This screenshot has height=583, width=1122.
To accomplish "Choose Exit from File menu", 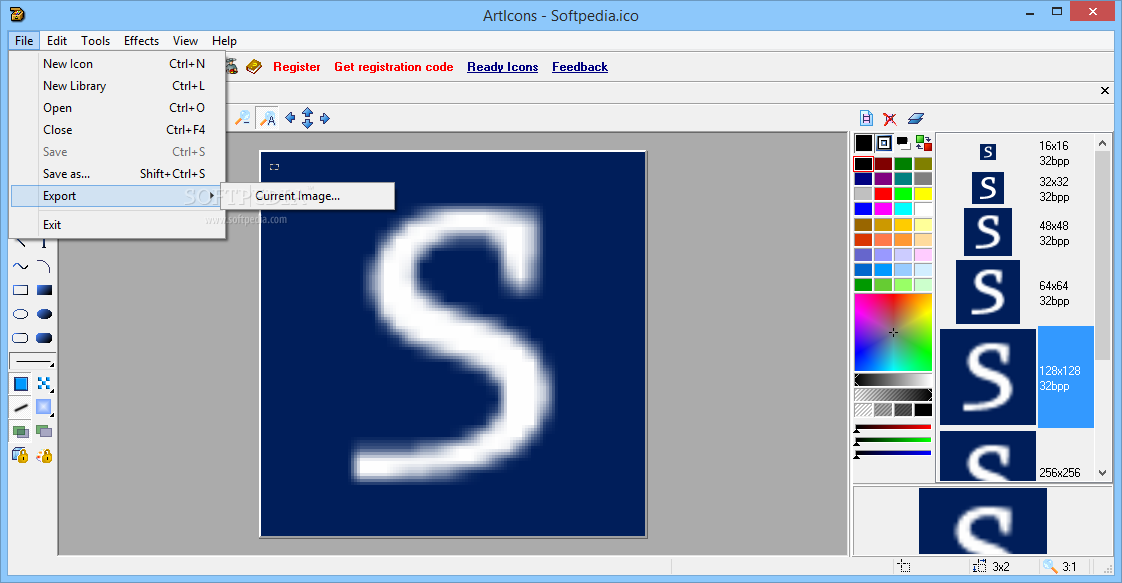I will (118, 225).
